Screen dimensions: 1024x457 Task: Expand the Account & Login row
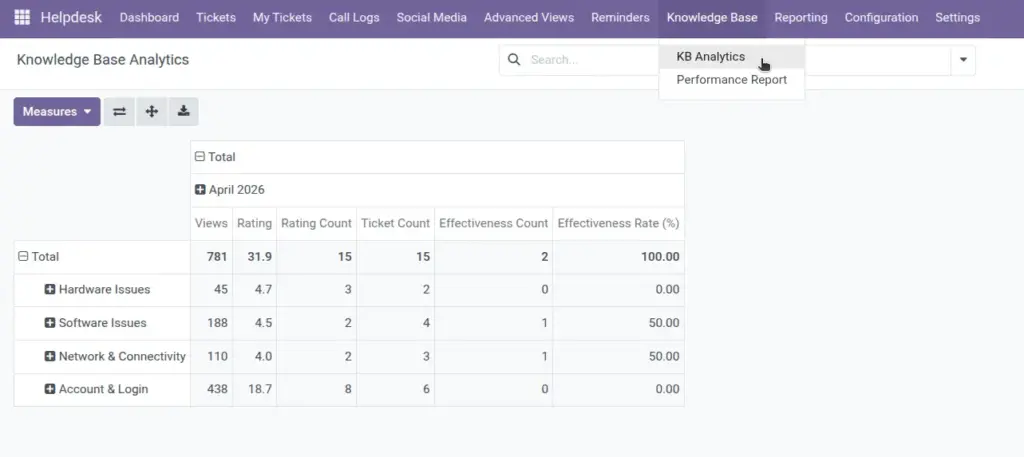[x=96, y=389]
